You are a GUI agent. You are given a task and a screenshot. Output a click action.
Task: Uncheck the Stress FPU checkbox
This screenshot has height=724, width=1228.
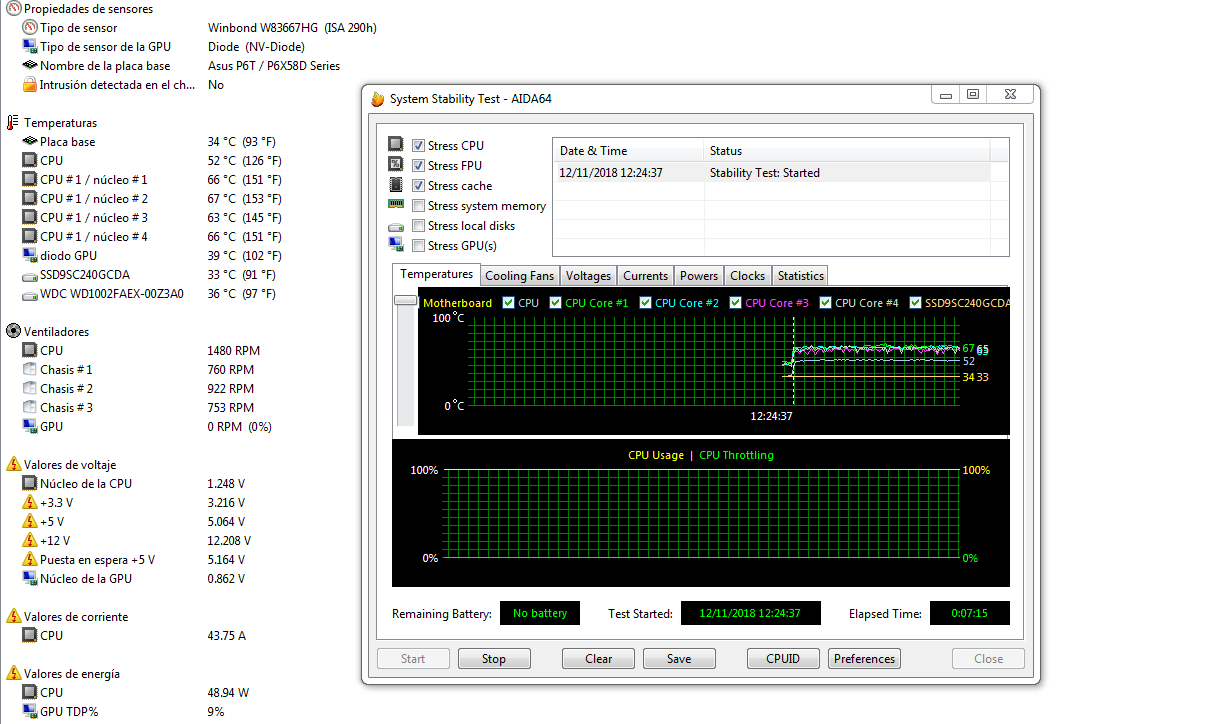click(x=418, y=166)
